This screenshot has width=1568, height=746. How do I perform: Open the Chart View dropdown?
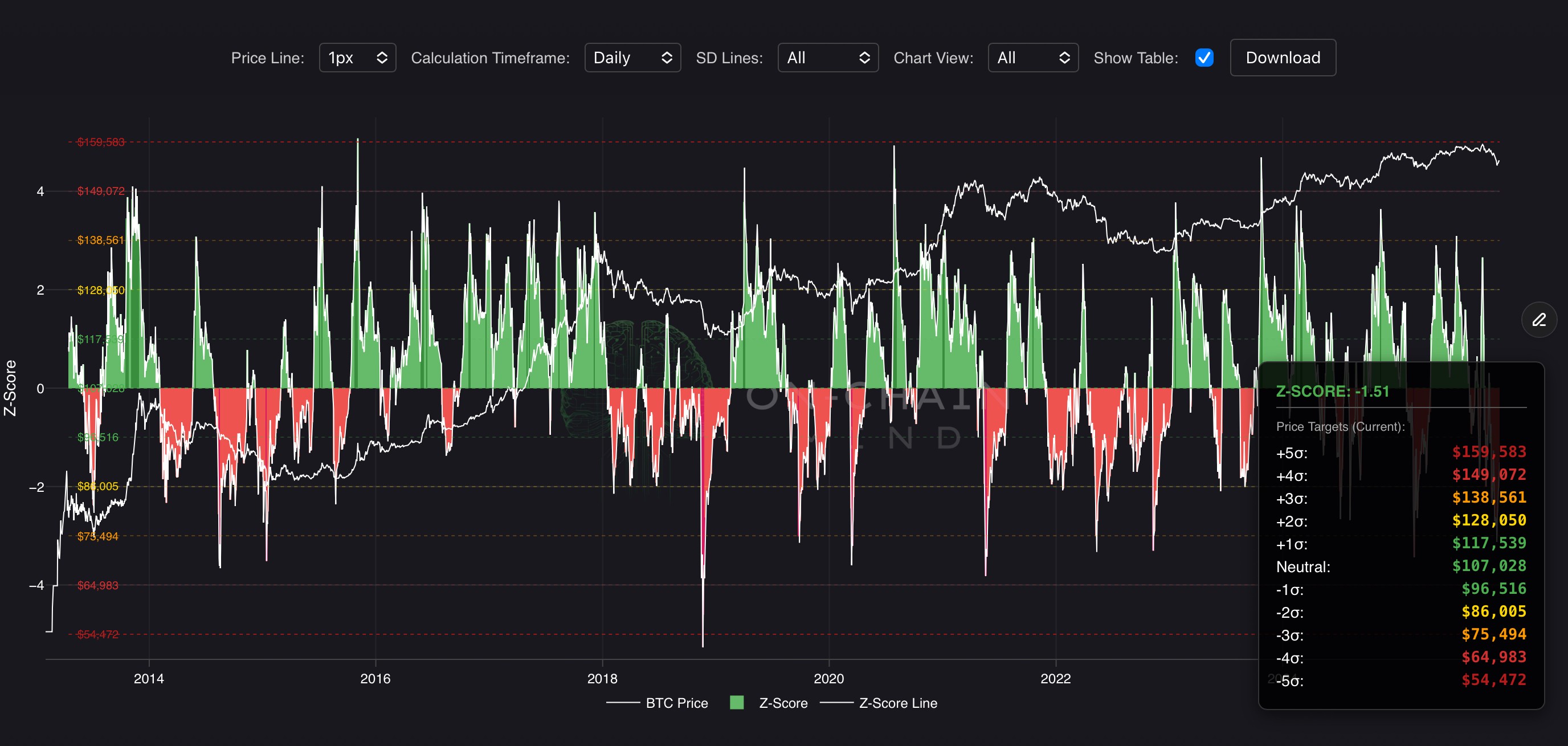coord(1032,58)
